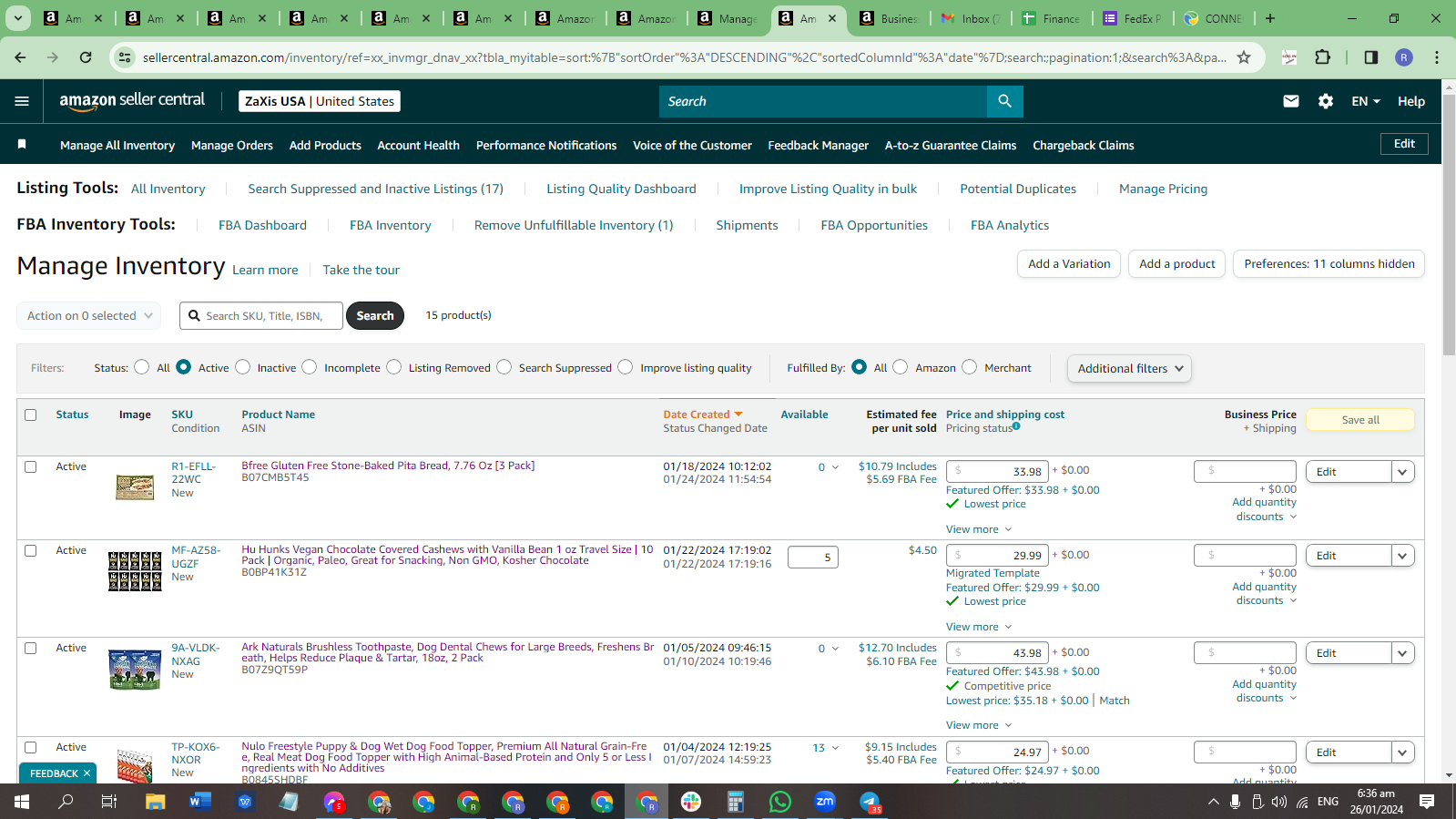Expand available quantity chevron for Bfree Pita row

tap(835, 467)
